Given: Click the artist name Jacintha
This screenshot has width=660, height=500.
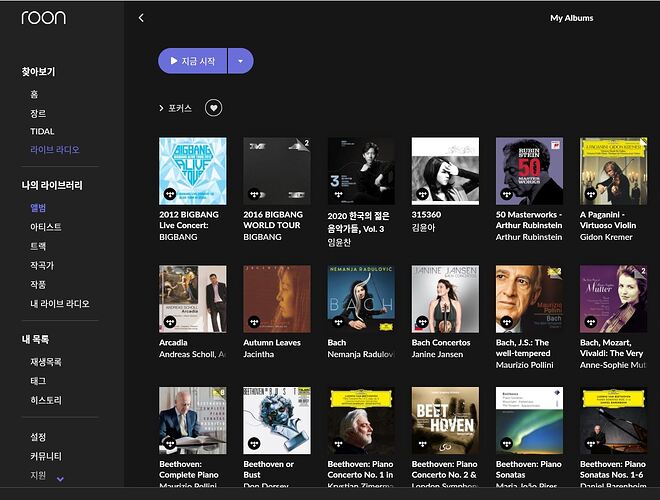Looking at the screenshot, I should point(258,354).
